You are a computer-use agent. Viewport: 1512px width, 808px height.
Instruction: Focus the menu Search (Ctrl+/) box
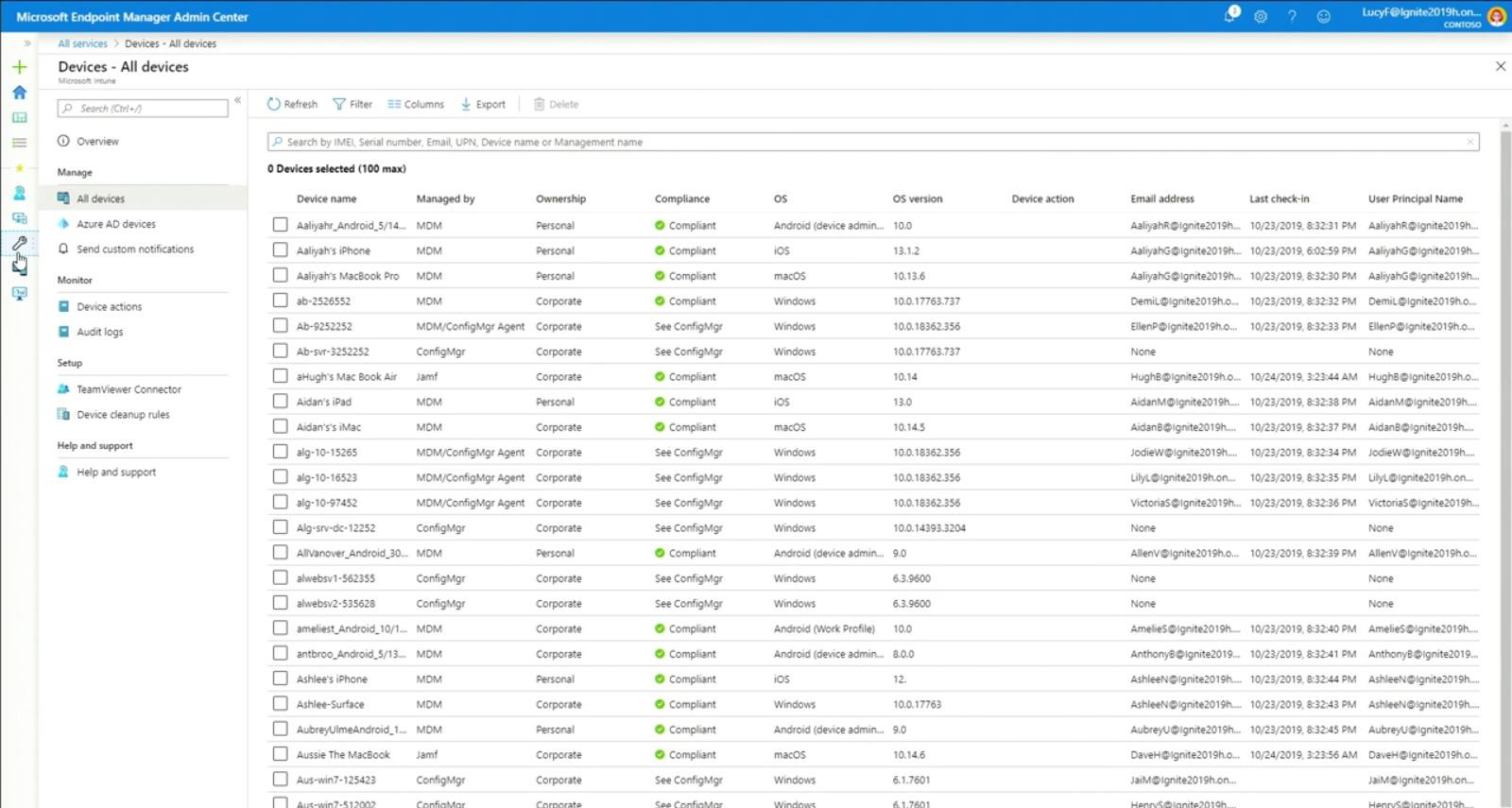tap(143, 108)
